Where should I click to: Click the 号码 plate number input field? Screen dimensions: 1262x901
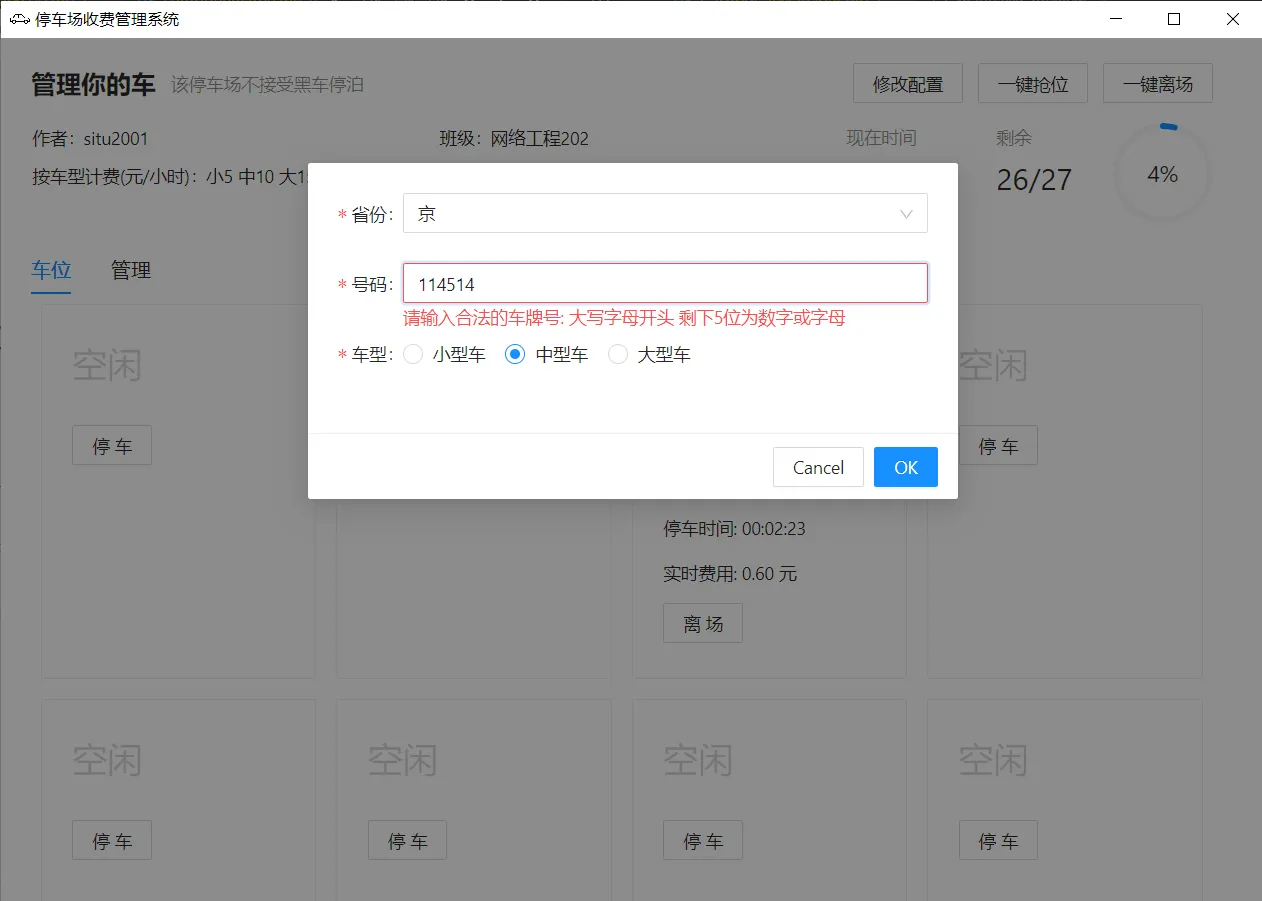tap(665, 284)
